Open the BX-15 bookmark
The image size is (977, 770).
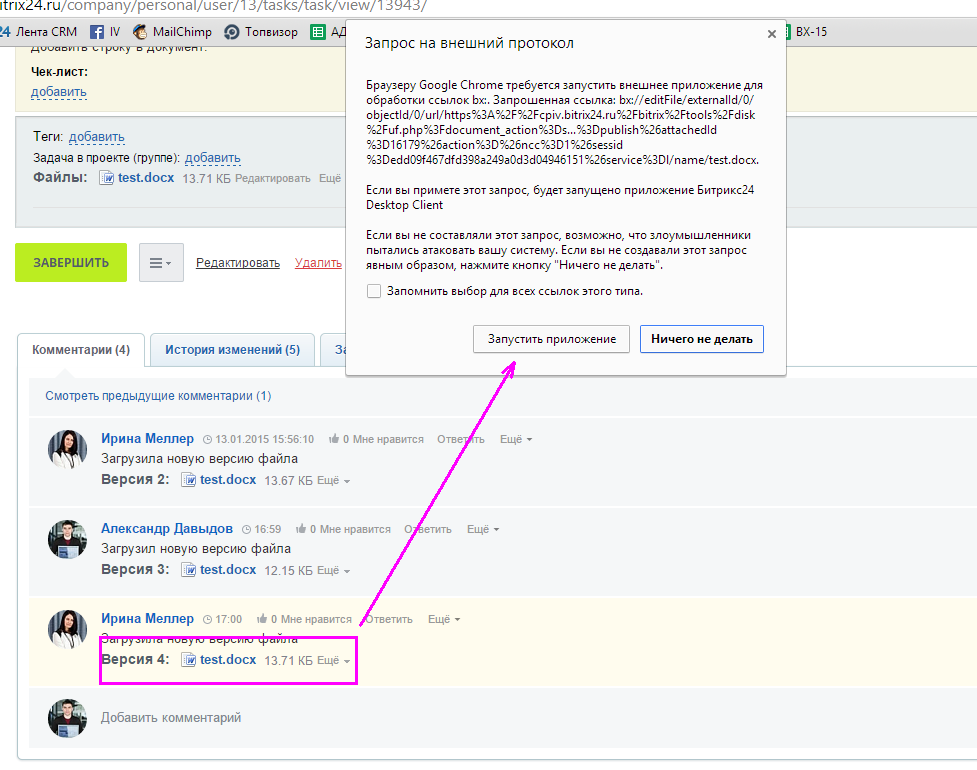point(808,32)
